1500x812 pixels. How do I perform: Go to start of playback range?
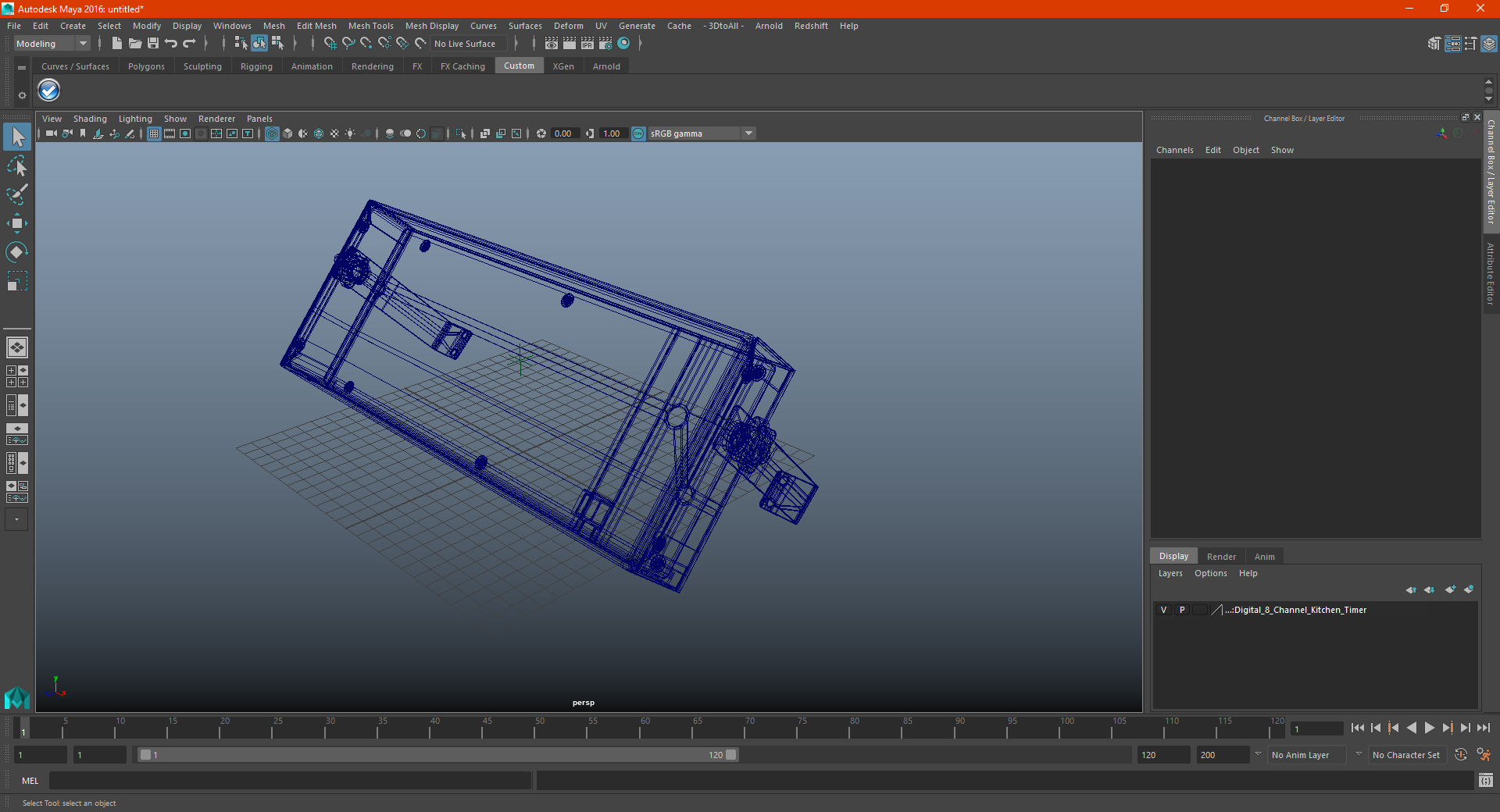click(x=1358, y=728)
